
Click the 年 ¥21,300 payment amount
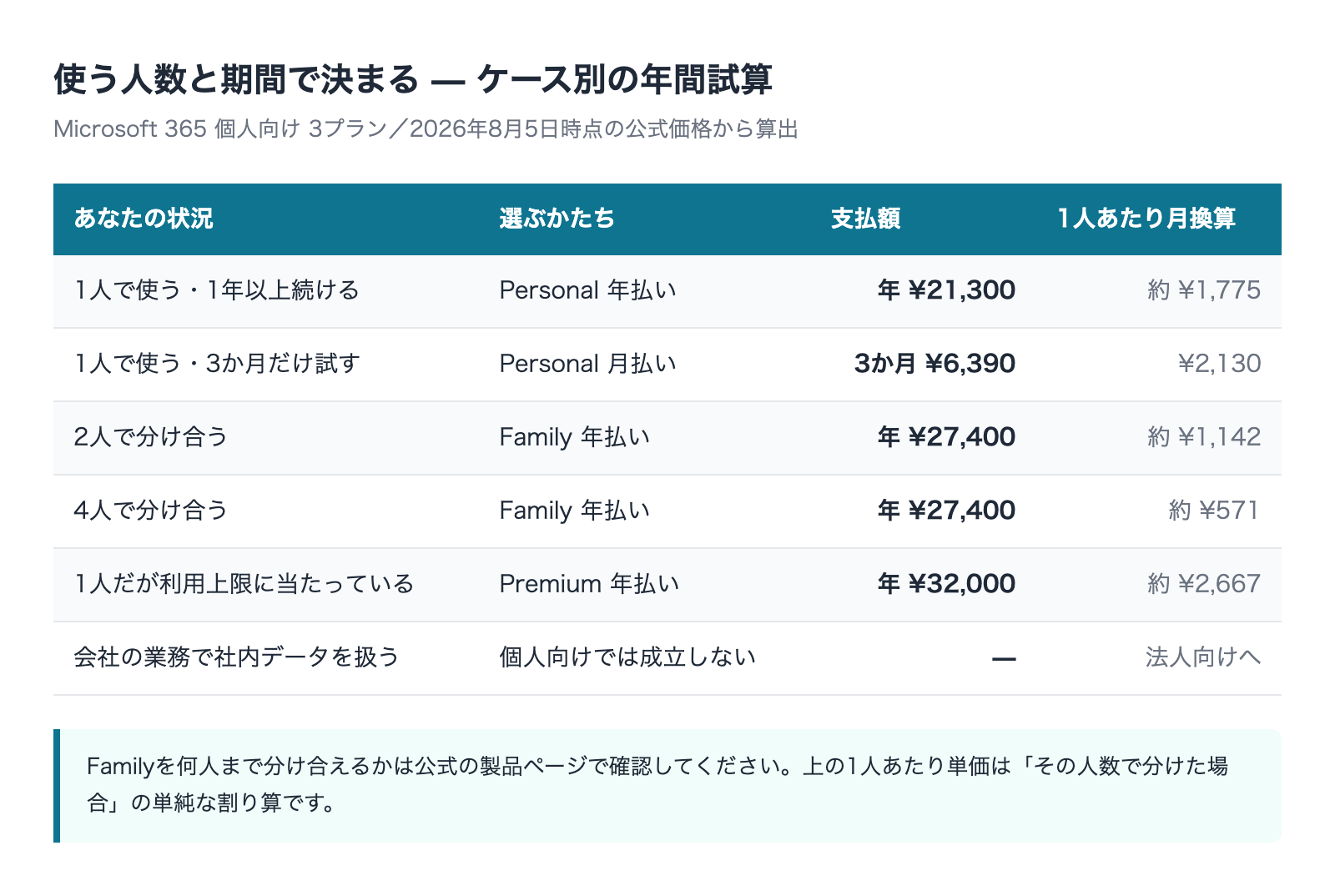pos(946,290)
